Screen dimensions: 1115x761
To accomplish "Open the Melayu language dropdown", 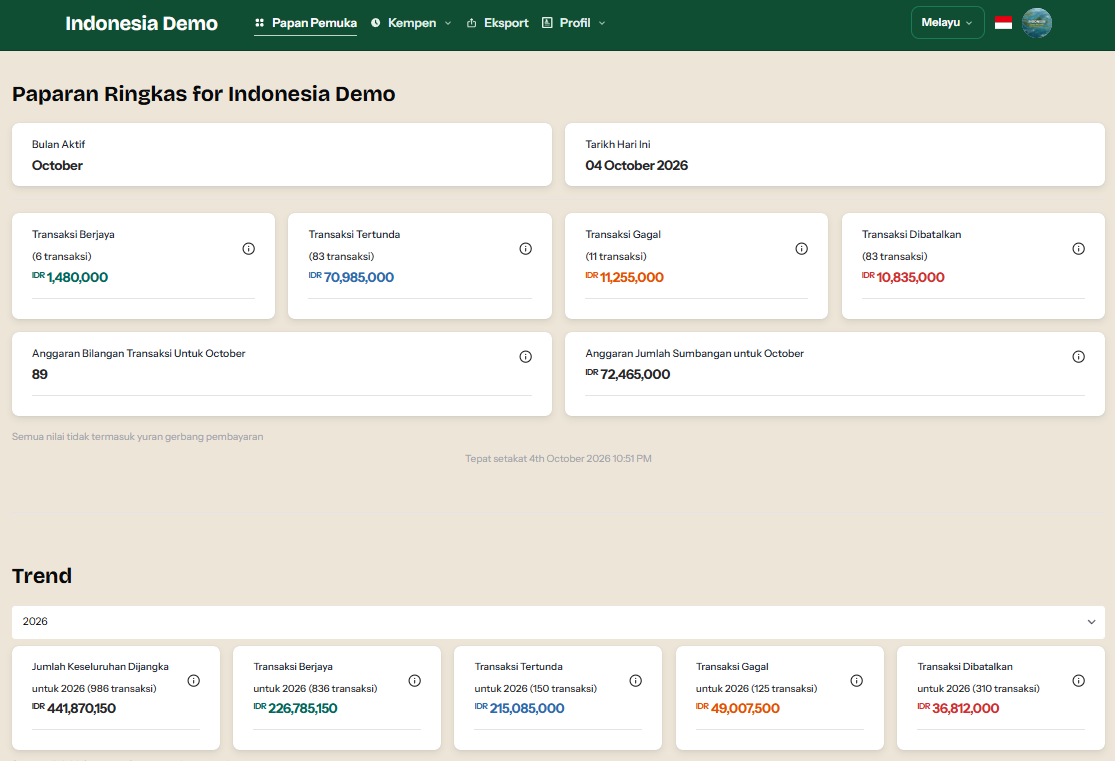I will pos(947,23).
